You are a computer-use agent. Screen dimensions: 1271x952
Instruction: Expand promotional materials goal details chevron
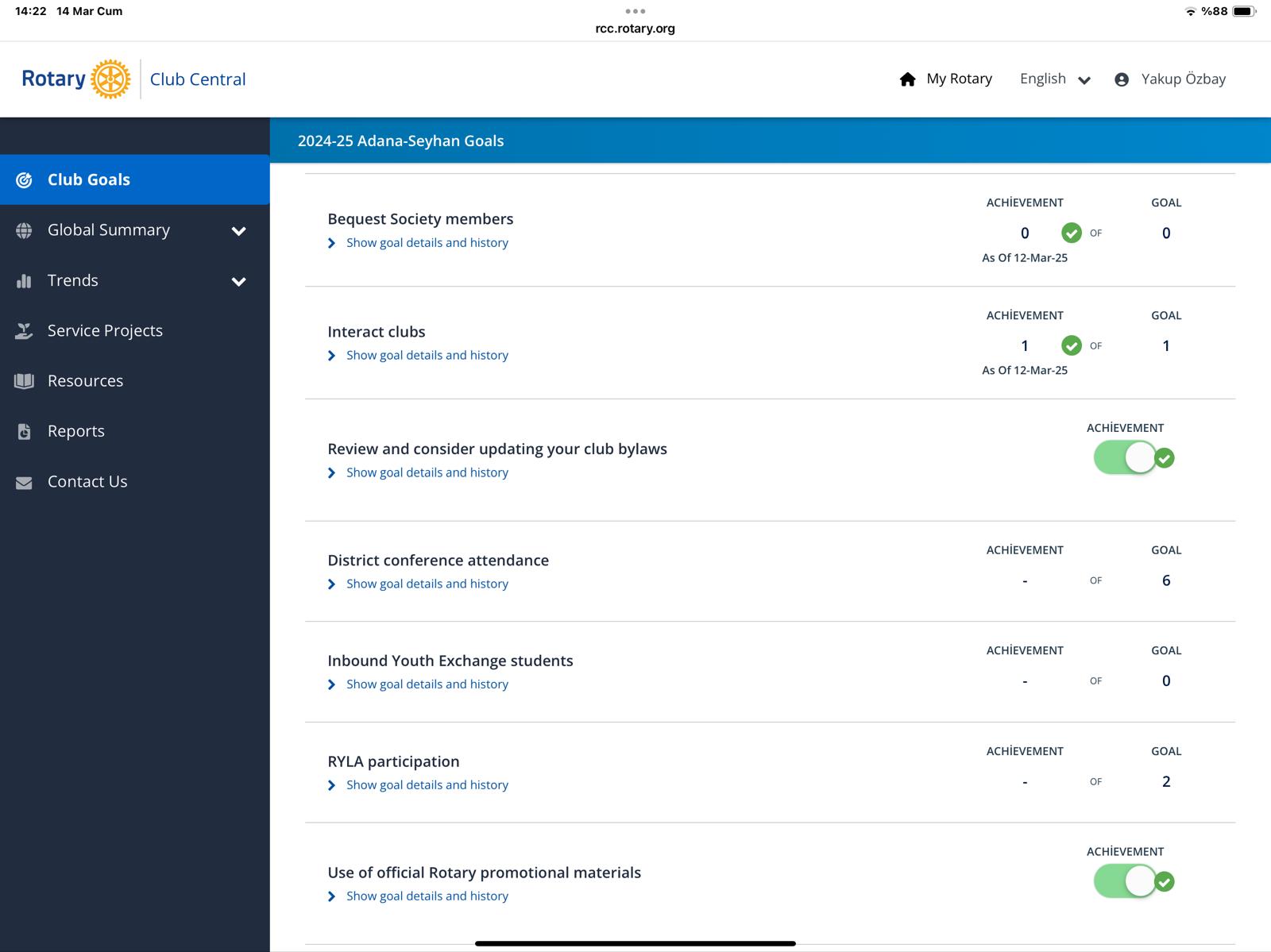(x=332, y=896)
